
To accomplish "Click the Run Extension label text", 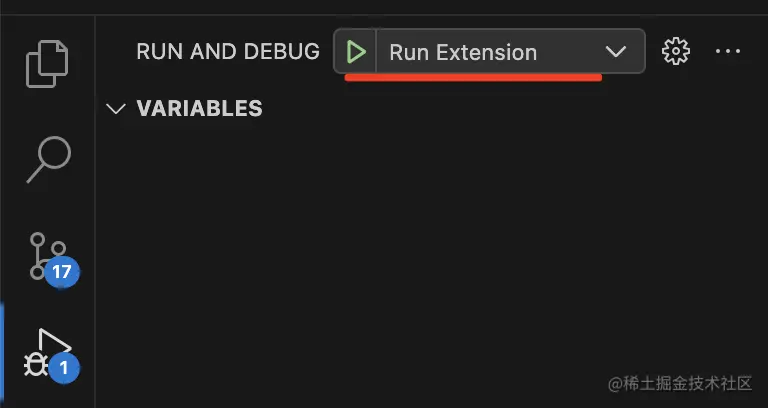I will click(x=462, y=52).
